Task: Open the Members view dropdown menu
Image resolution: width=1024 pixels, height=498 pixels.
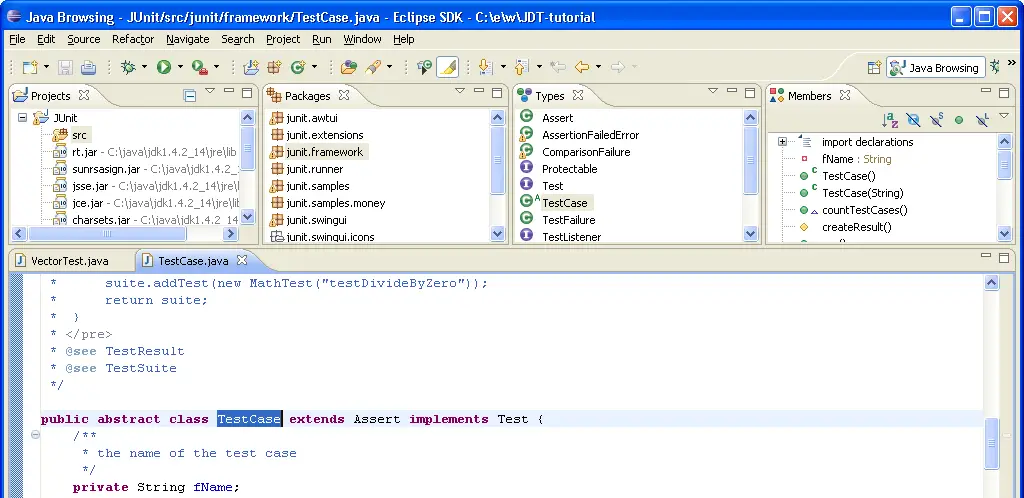Action: pos(1004,116)
